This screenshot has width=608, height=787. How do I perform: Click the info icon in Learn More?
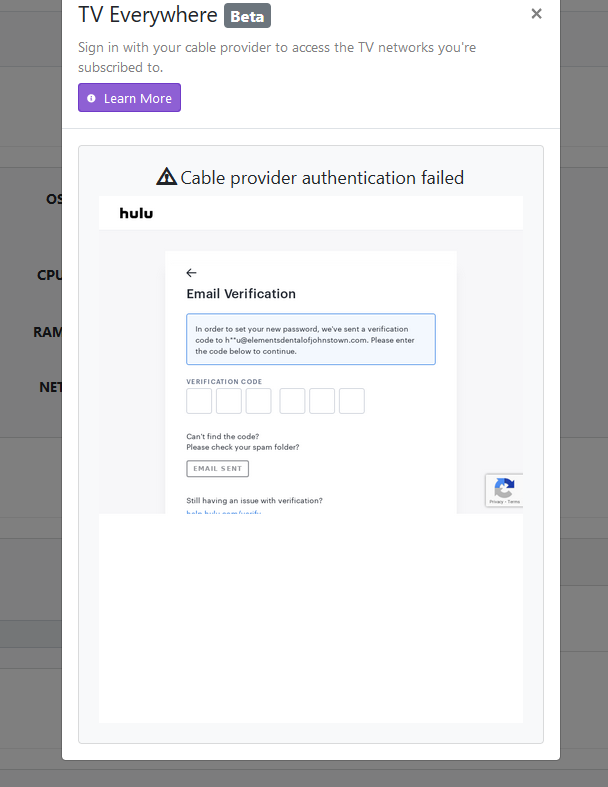92,98
